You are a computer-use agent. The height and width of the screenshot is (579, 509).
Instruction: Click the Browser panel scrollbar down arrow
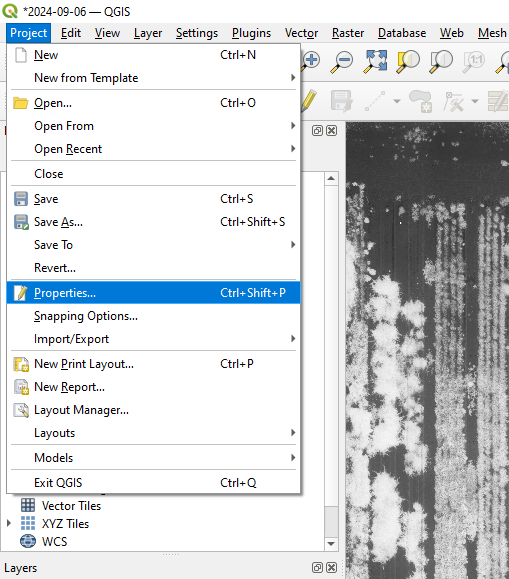331,544
